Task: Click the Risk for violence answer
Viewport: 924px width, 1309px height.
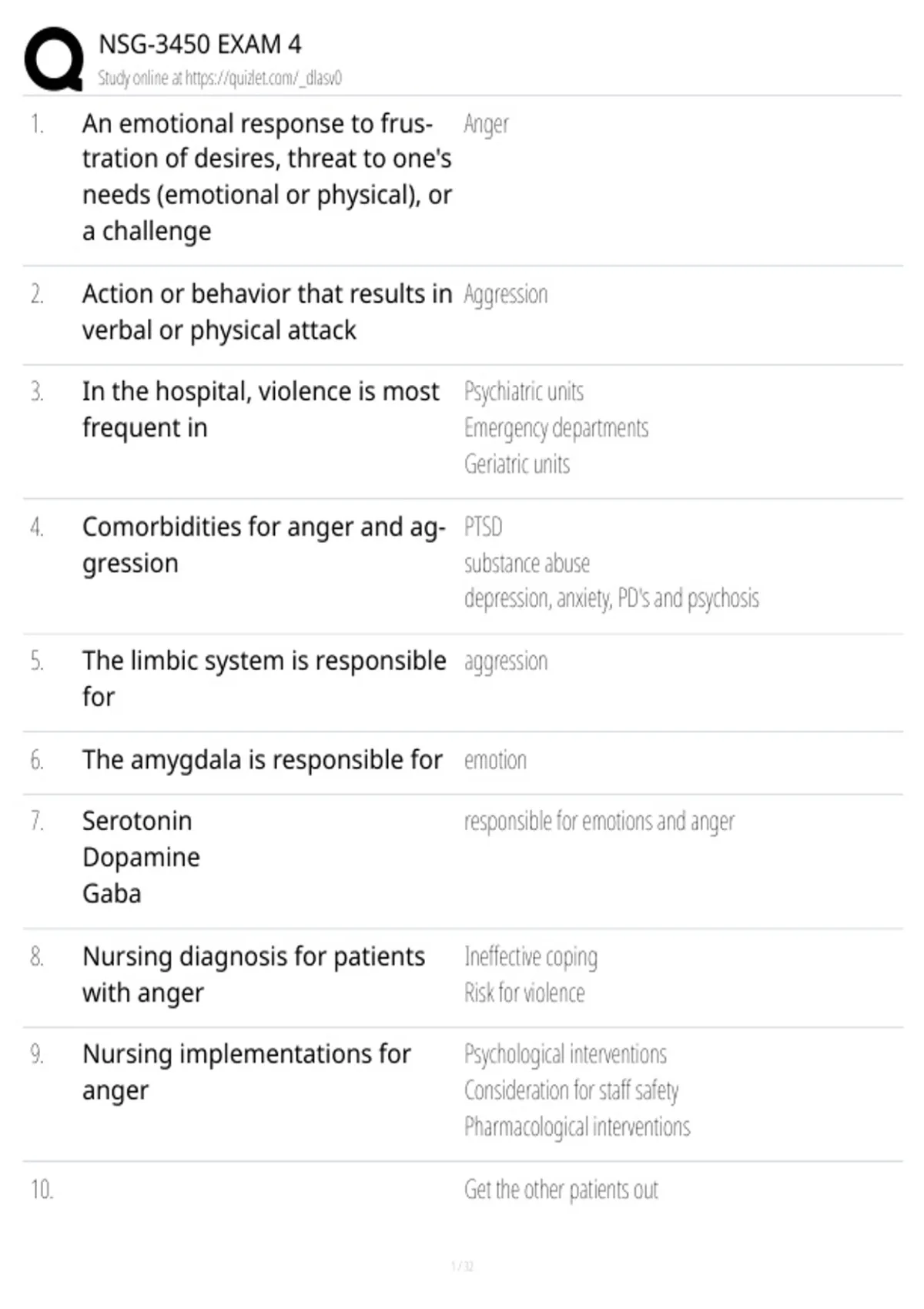Action: 524,993
